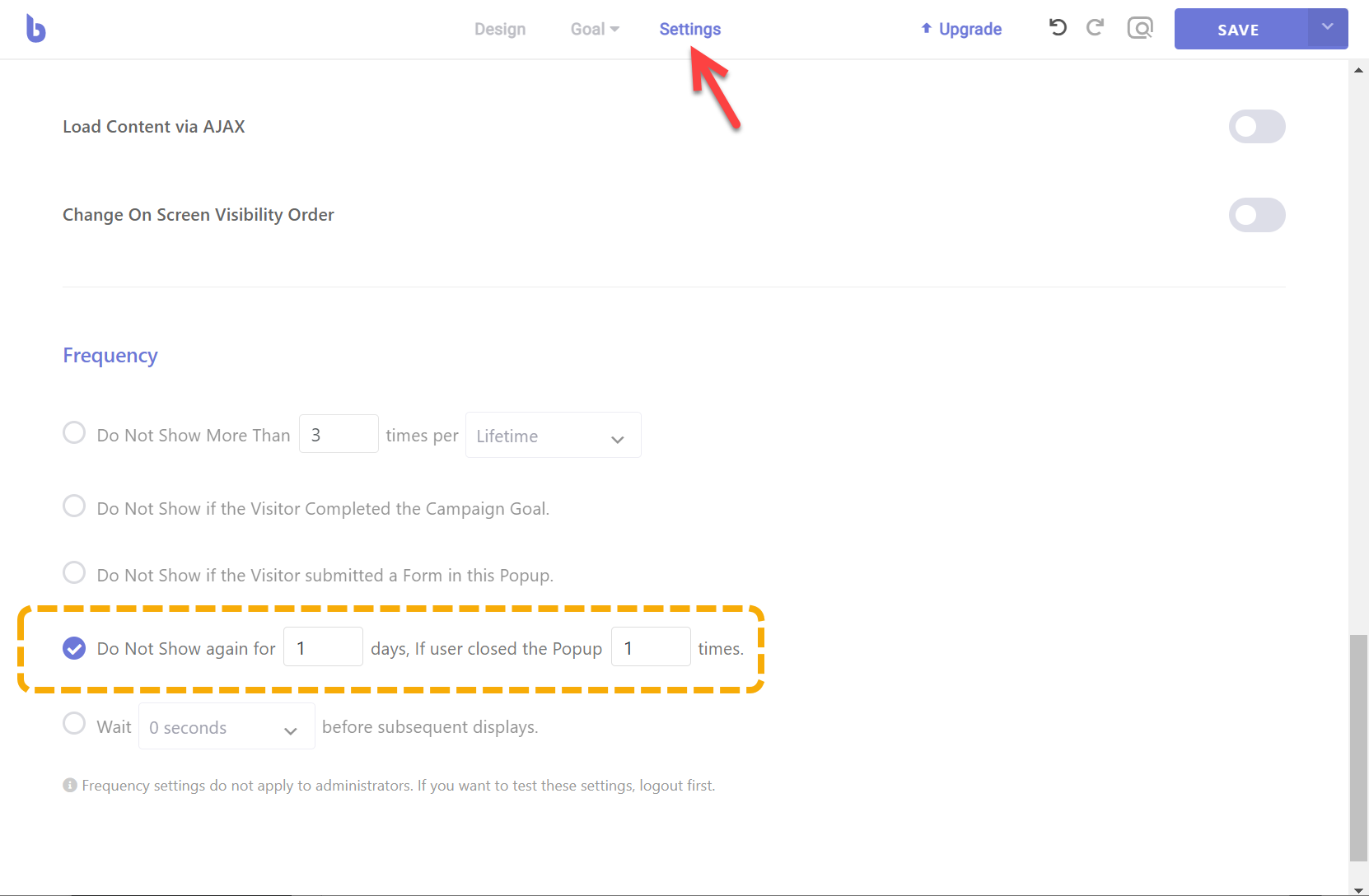The width and height of the screenshot is (1369, 896).
Task: Toggle Change On Screen Visibility Order switch
Action: tap(1257, 215)
